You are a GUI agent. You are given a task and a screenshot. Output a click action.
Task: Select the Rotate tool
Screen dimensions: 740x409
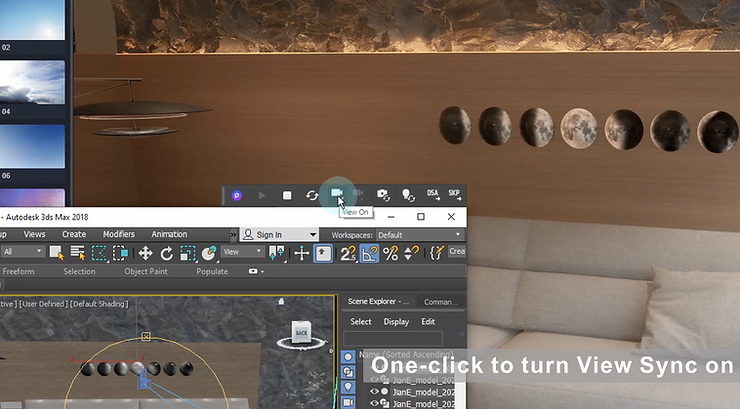[166, 253]
